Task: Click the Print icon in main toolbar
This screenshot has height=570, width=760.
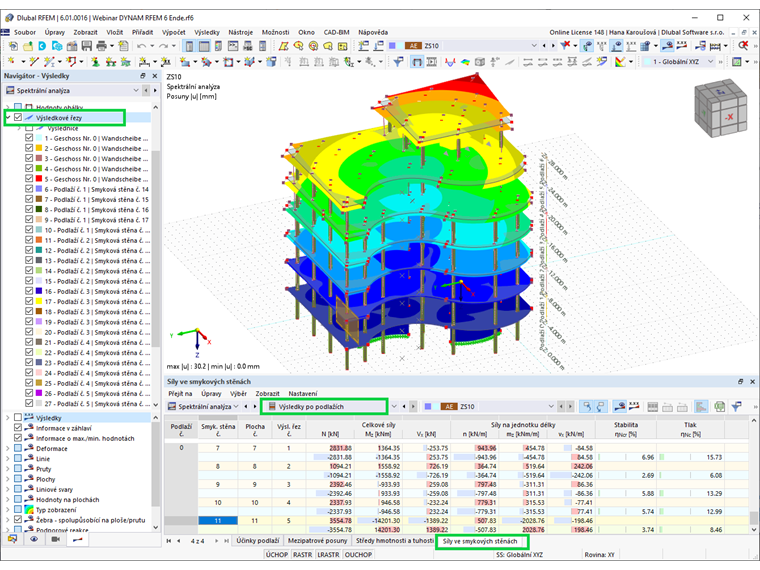Action: pos(101,46)
